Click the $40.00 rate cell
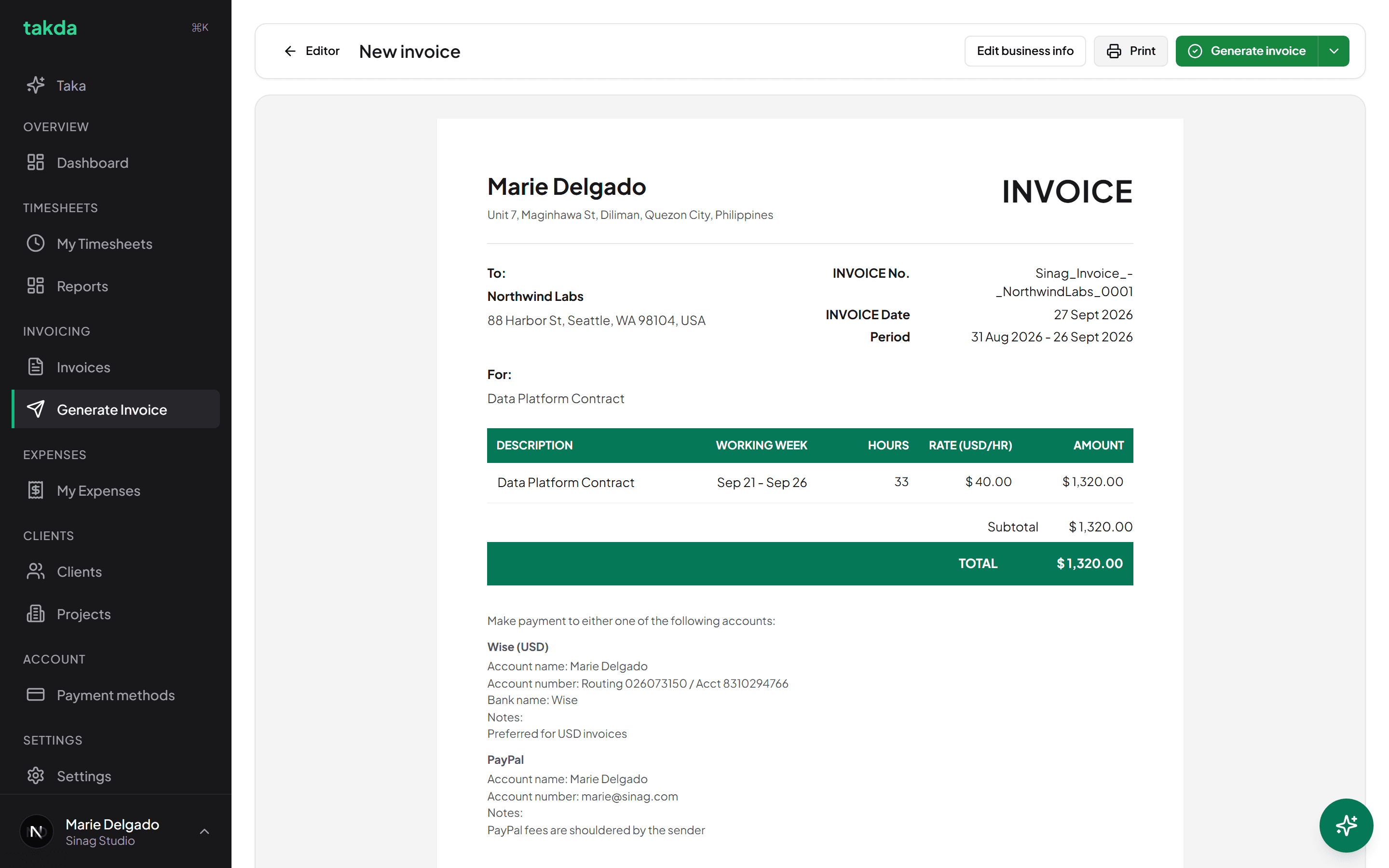 tap(988, 482)
